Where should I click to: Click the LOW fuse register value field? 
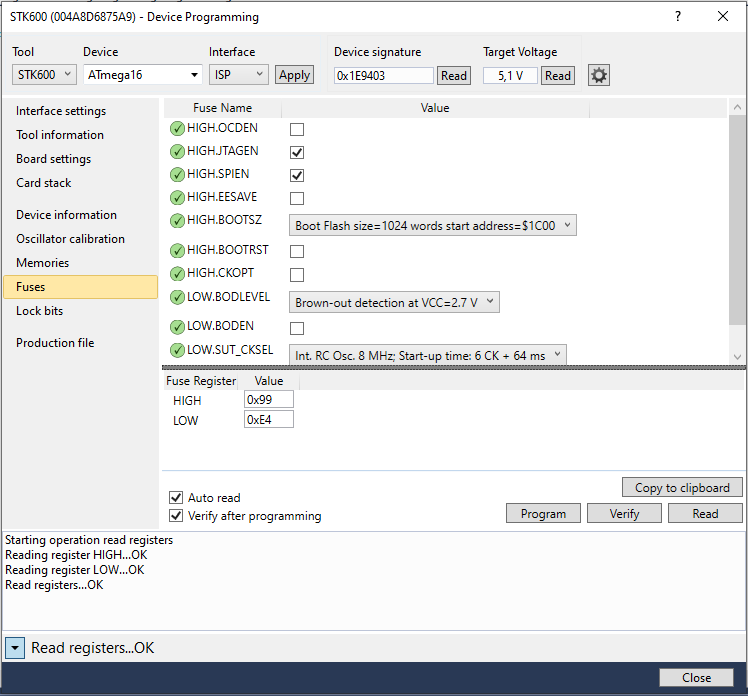(269, 420)
